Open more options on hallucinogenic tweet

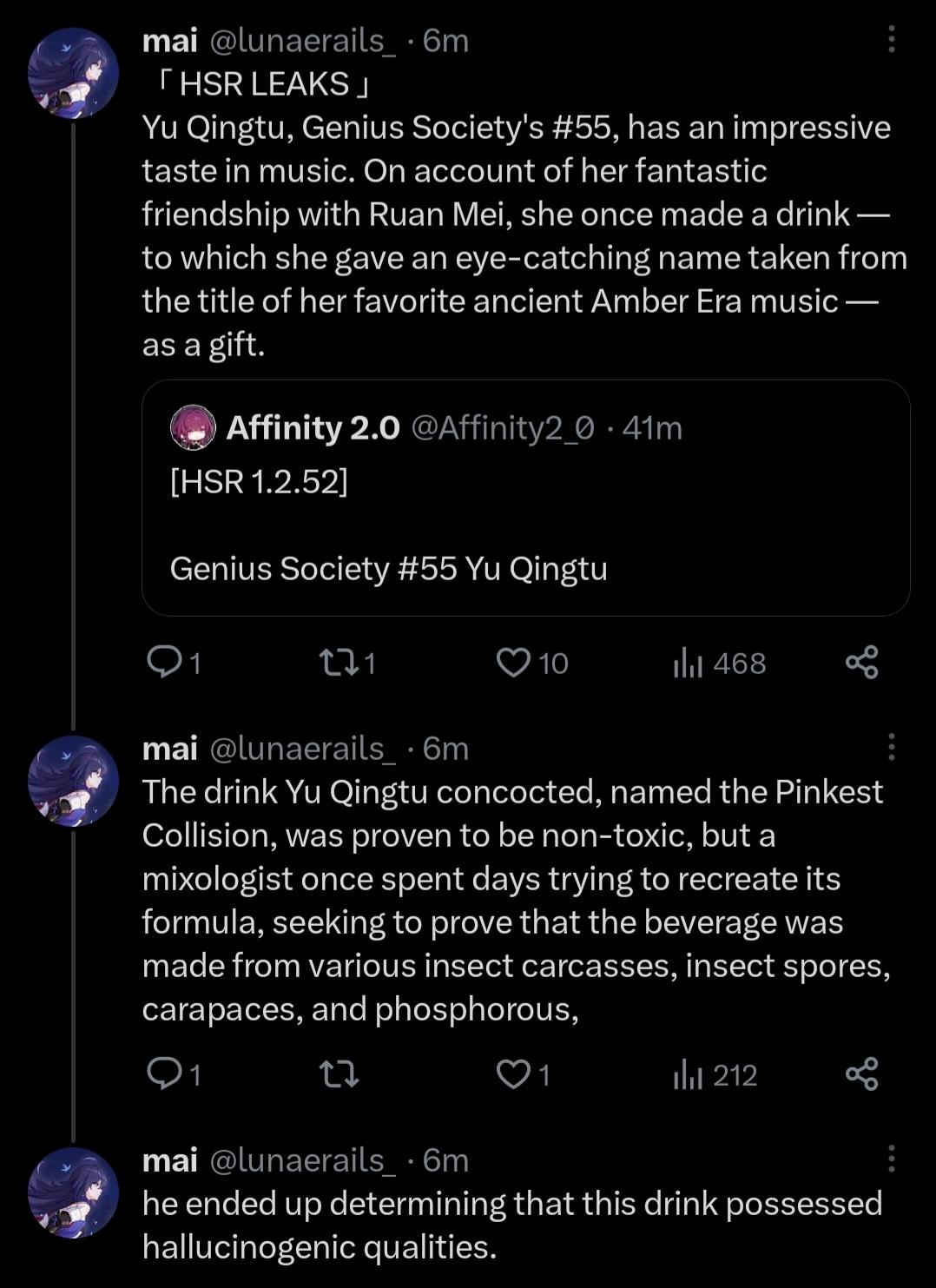click(x=891, y=1159)
